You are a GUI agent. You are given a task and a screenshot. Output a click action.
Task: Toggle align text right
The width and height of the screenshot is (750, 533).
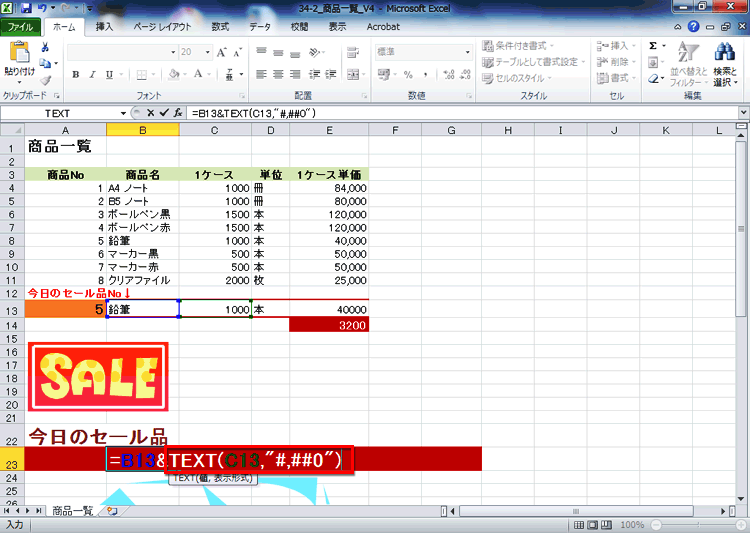click(295, 74)
